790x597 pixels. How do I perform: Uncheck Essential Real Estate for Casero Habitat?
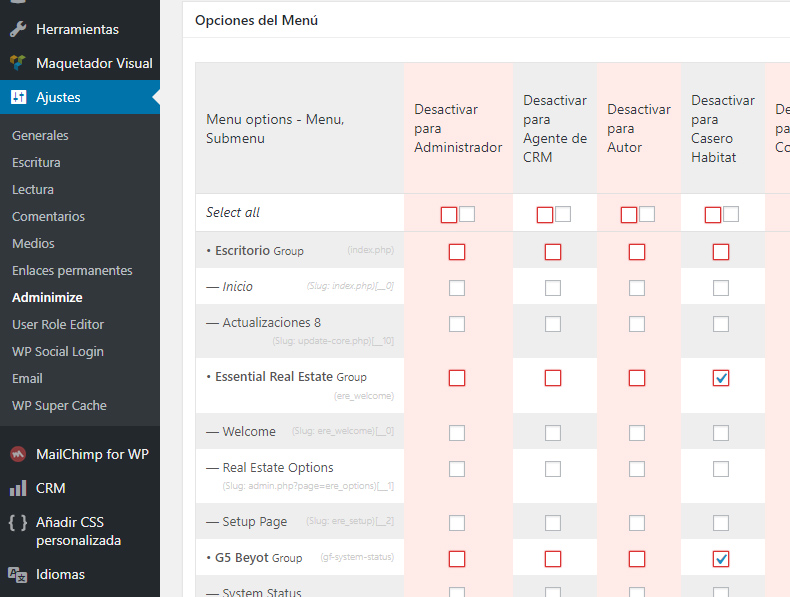[x=720, y=378]
